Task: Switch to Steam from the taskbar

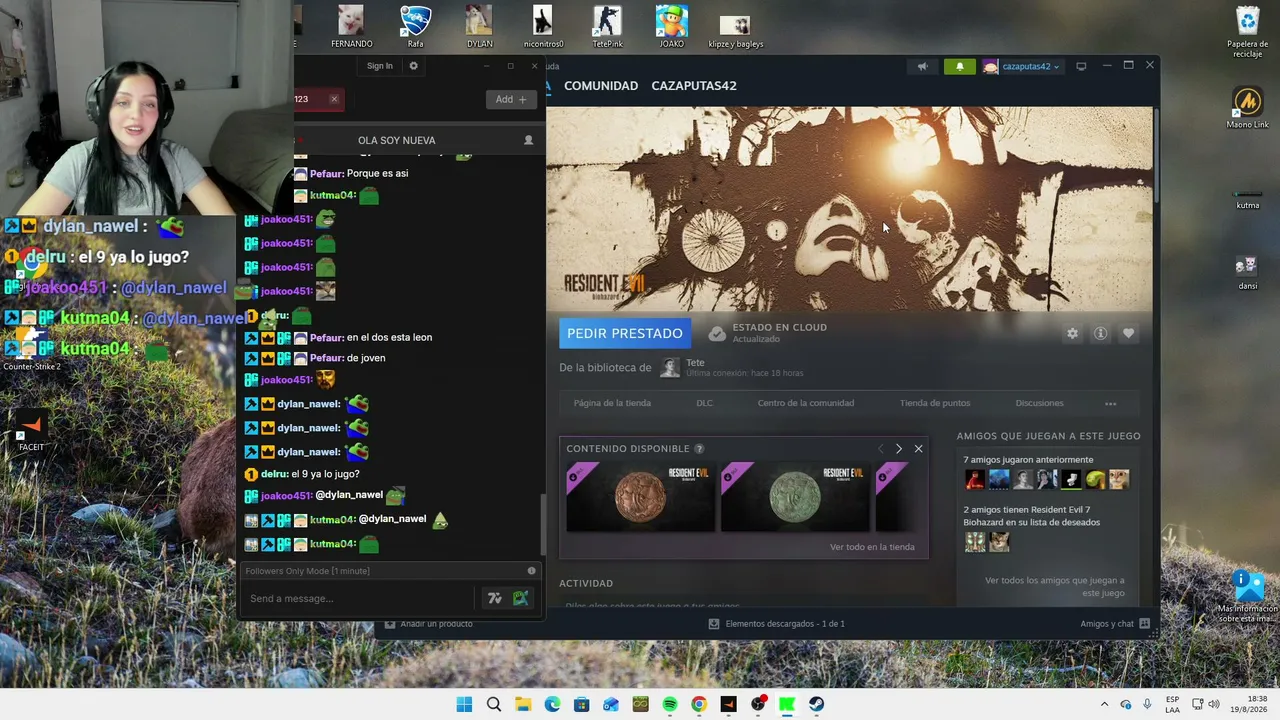Action: [817, 704]
